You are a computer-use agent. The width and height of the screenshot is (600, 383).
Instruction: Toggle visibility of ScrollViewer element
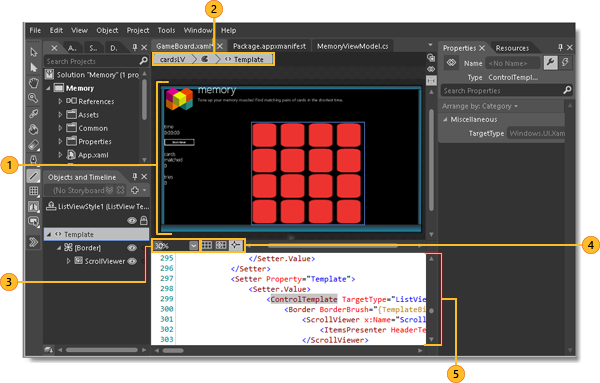[132, 261]
